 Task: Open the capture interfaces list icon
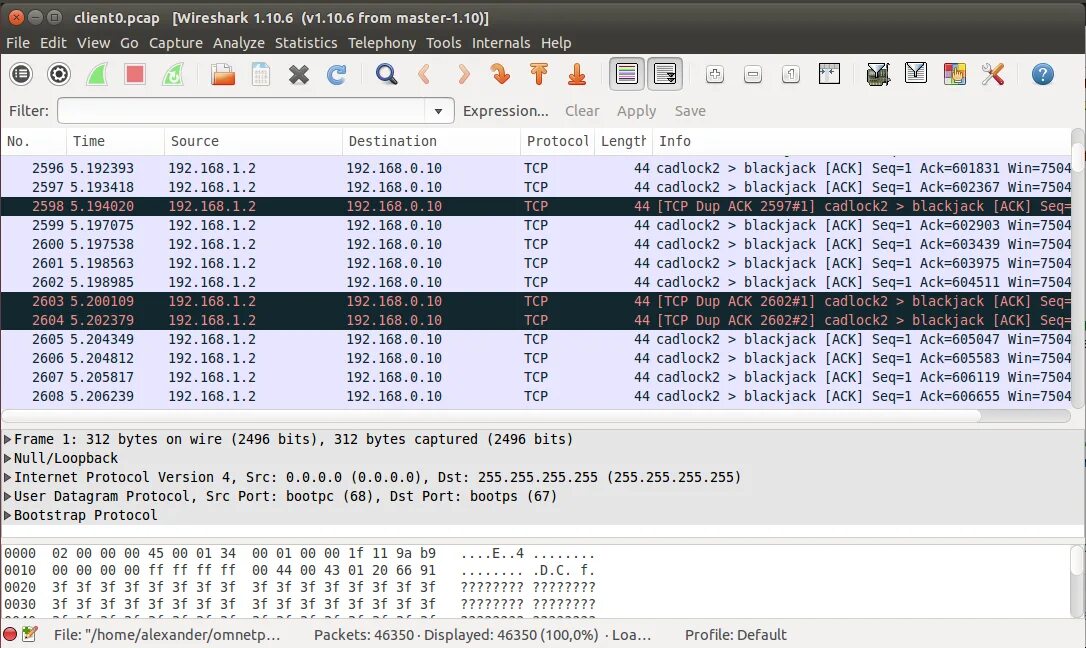click(x=21, y=74)
